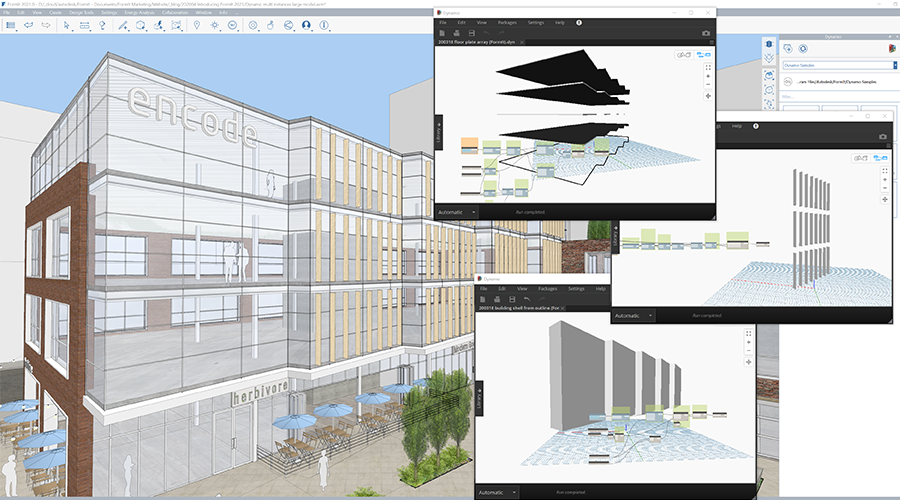900x500 pixels.
Task: Toggle background 3D preview navigation in top Dynamo window
Action: coord(683,54)
